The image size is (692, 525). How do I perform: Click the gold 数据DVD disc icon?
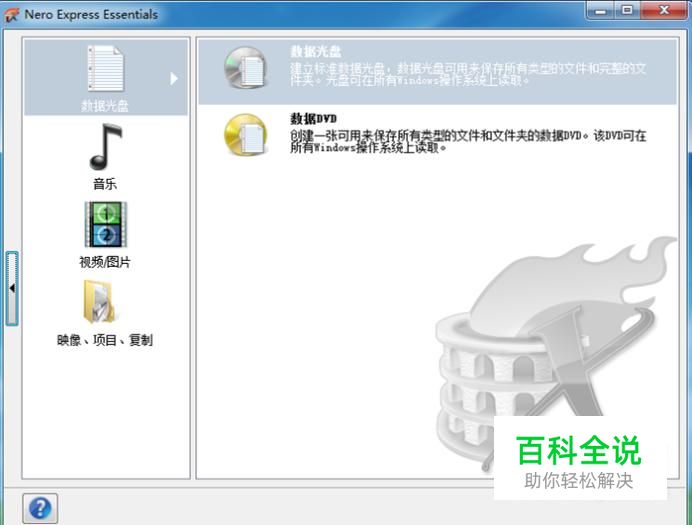pos(246,135)
